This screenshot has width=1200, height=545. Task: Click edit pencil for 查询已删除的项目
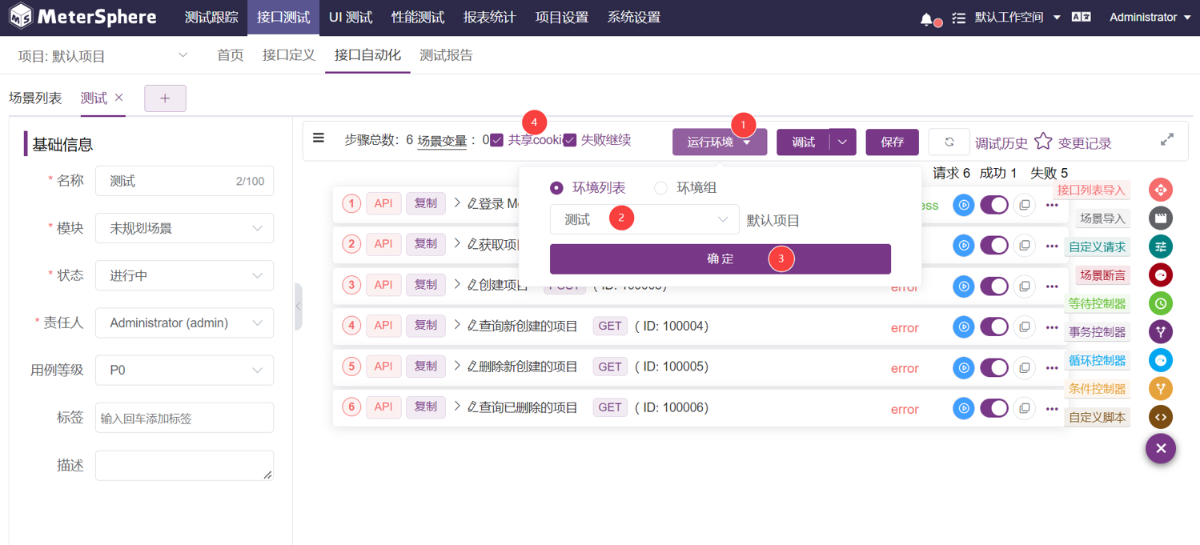tap(472, 407)
